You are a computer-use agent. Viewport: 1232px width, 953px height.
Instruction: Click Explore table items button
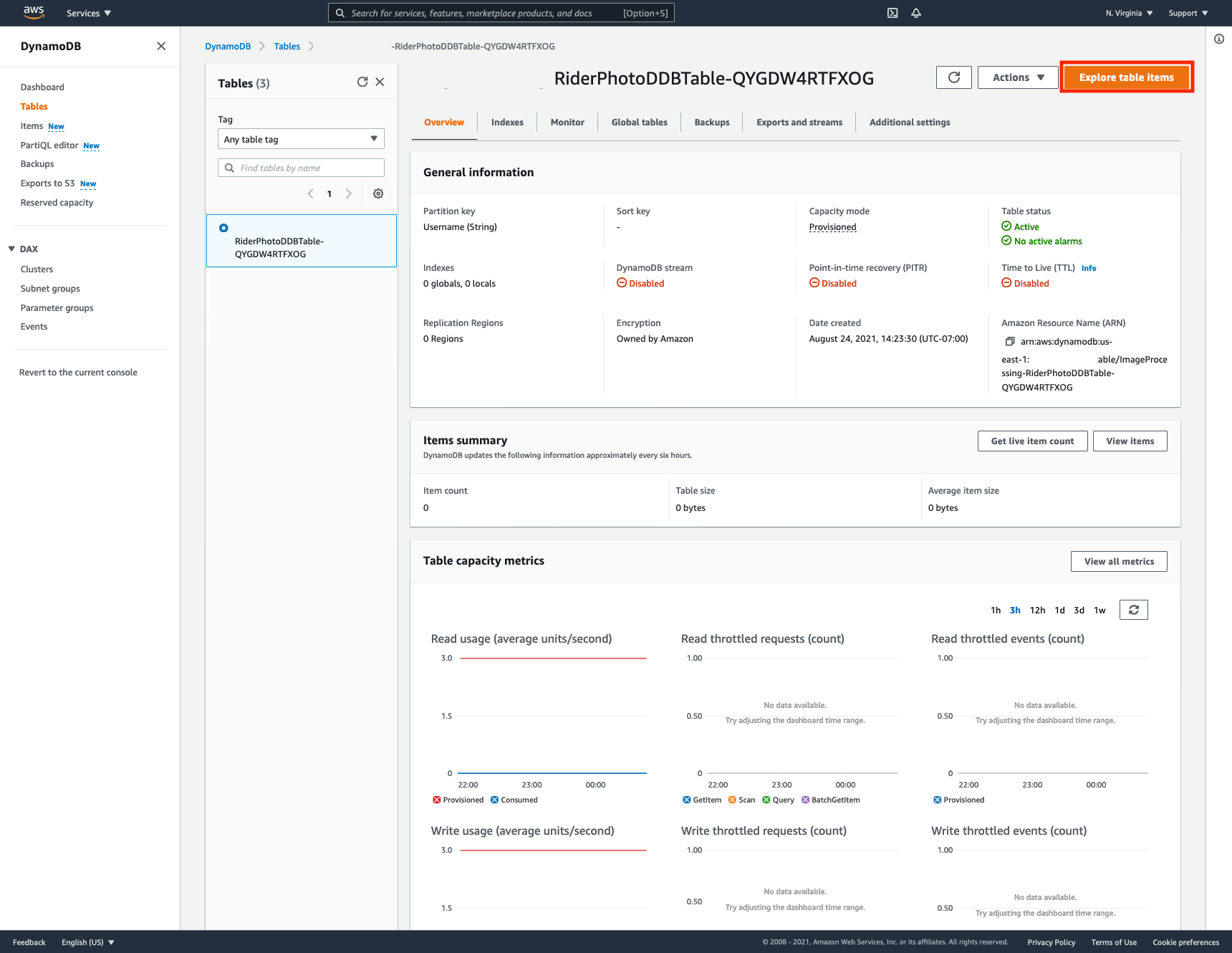(x=1127, y=77)
